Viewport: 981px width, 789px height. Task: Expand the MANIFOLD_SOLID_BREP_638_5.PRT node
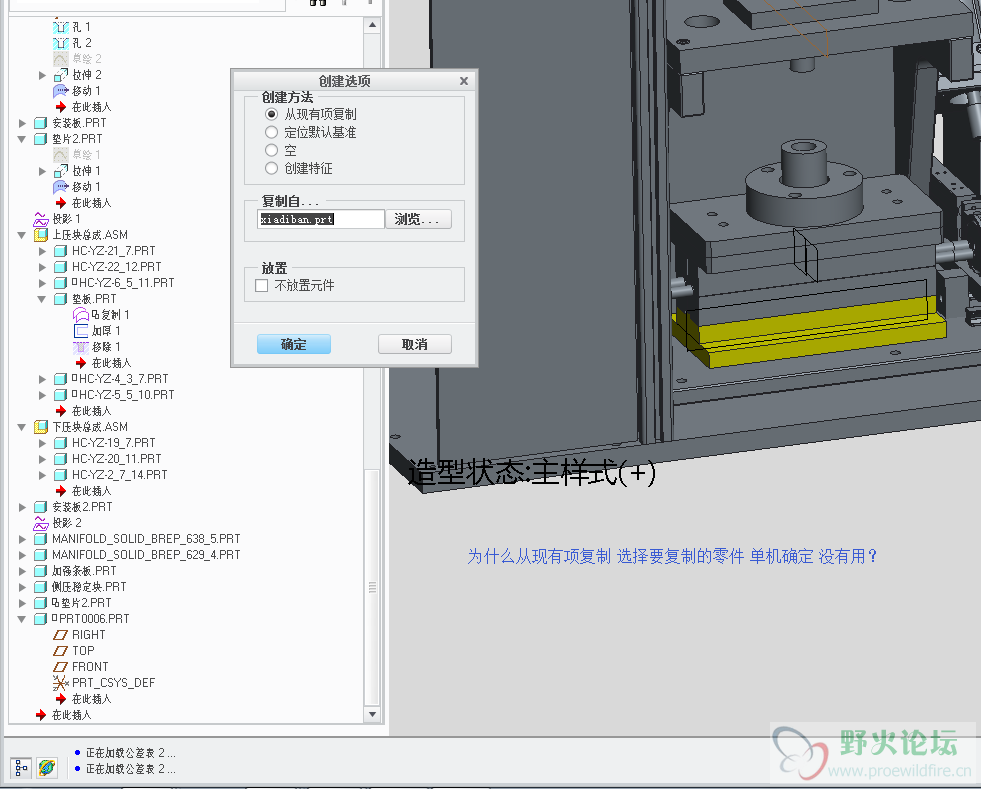[22, 539]
